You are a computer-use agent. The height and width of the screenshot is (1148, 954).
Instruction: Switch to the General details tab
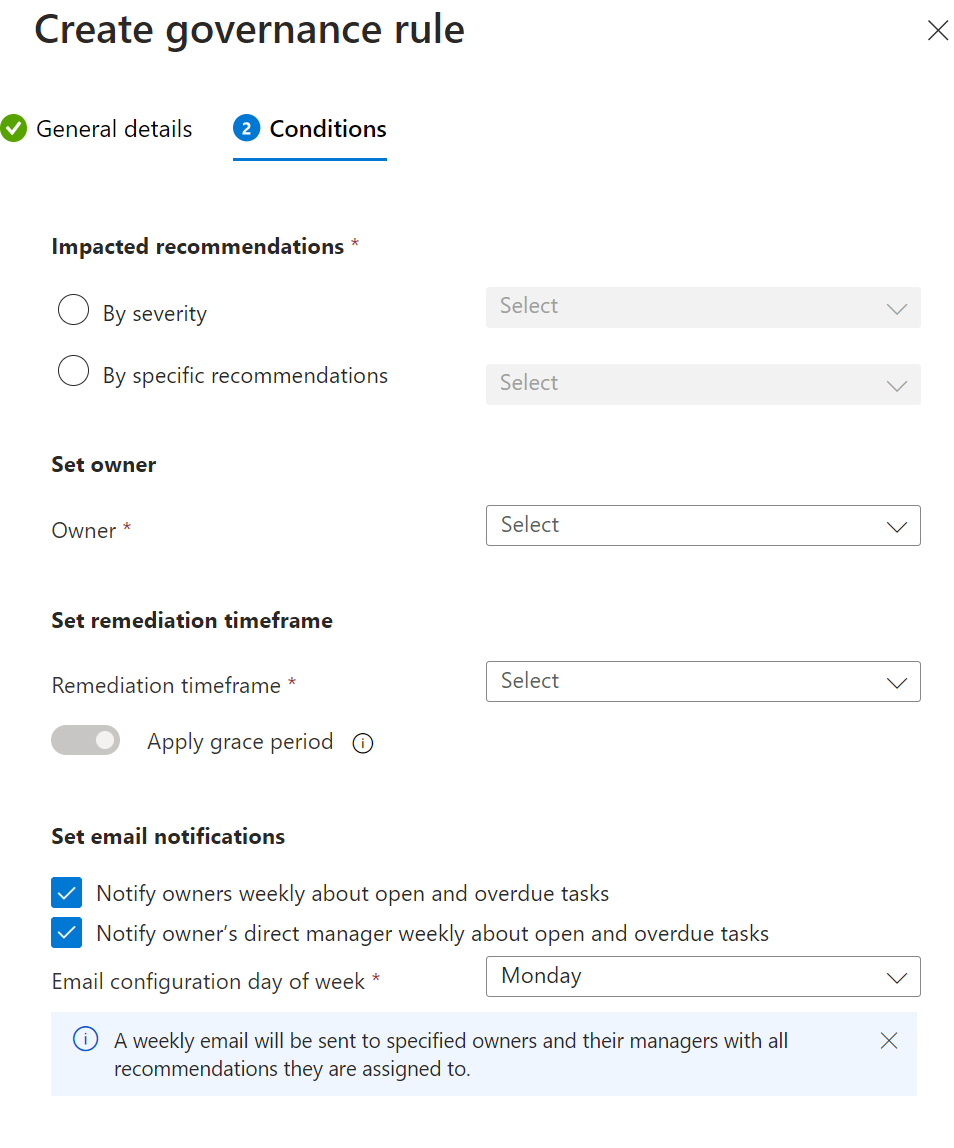pos(114,129)
